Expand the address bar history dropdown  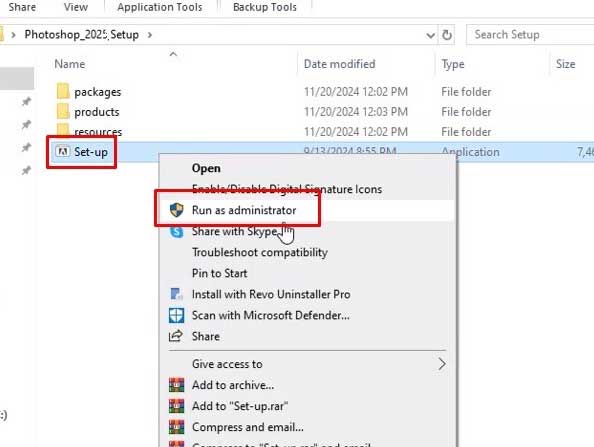point(430,35)
